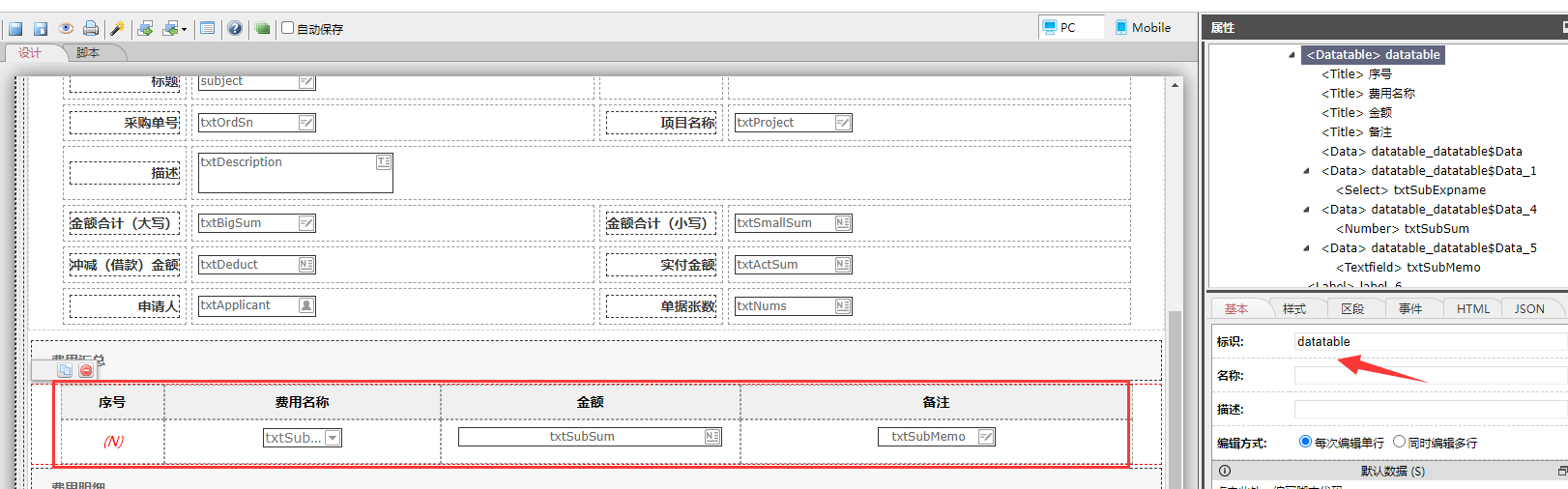
Task: Click the red delete icon above the datatable
Action: tap(86, 370)
